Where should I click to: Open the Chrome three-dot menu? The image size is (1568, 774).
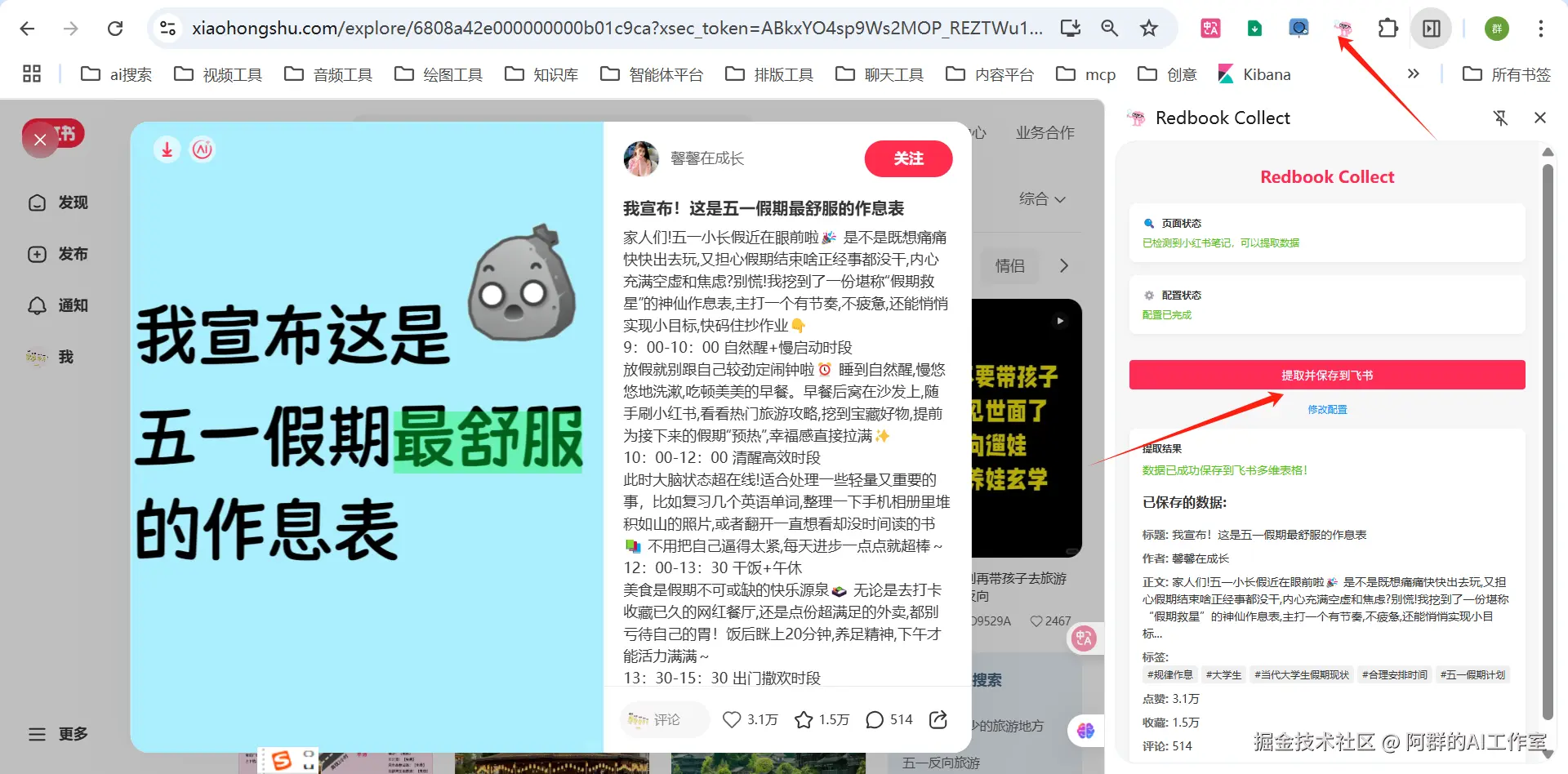click(1540, 29)
